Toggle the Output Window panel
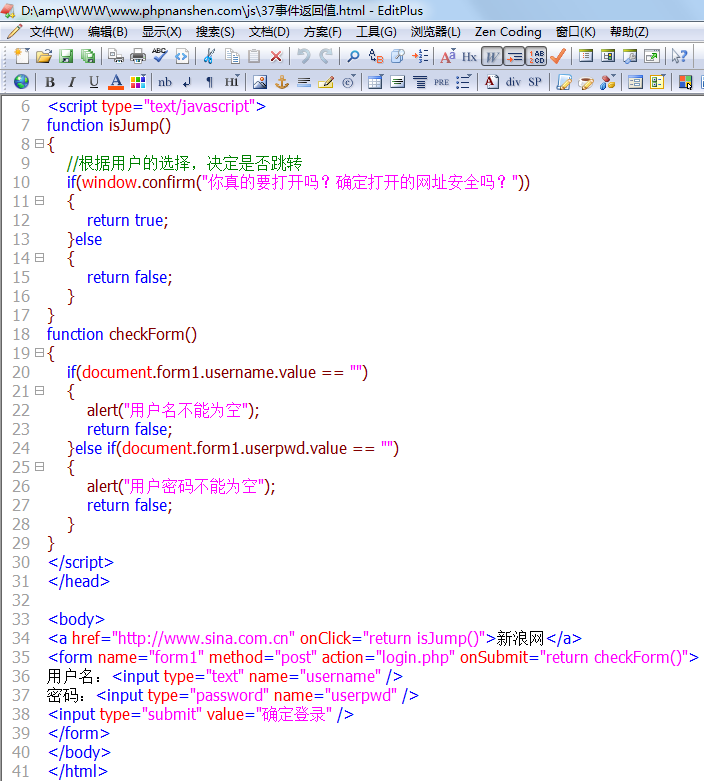The width and height of the screenshot is (704, 781). [630, 56]
